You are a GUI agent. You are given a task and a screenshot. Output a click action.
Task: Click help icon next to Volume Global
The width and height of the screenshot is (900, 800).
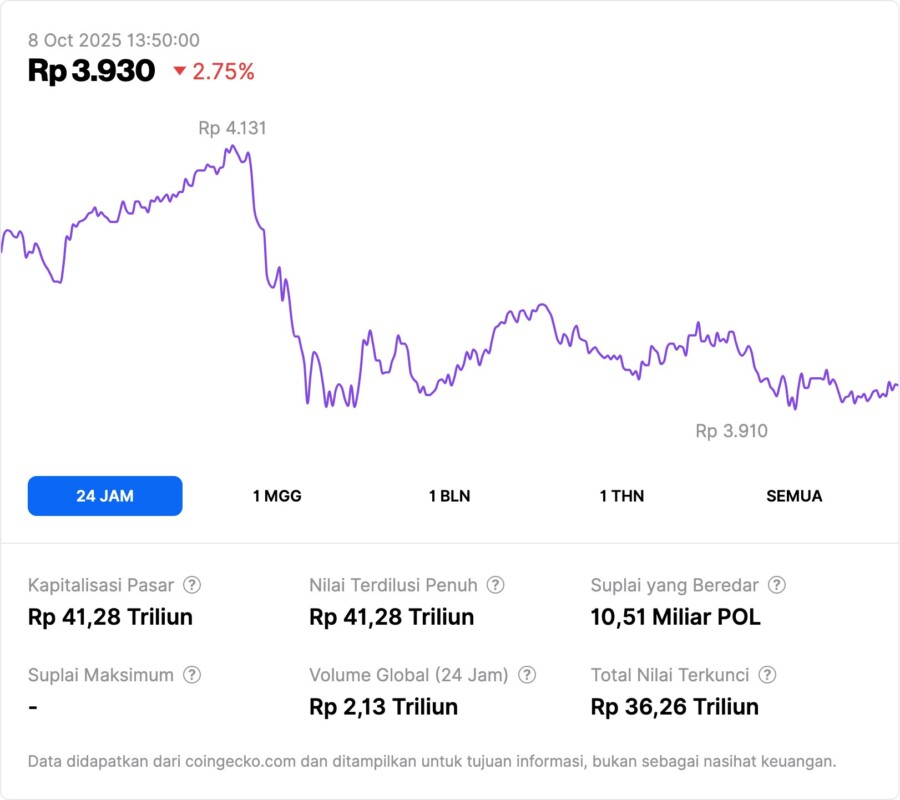point(527,675)
